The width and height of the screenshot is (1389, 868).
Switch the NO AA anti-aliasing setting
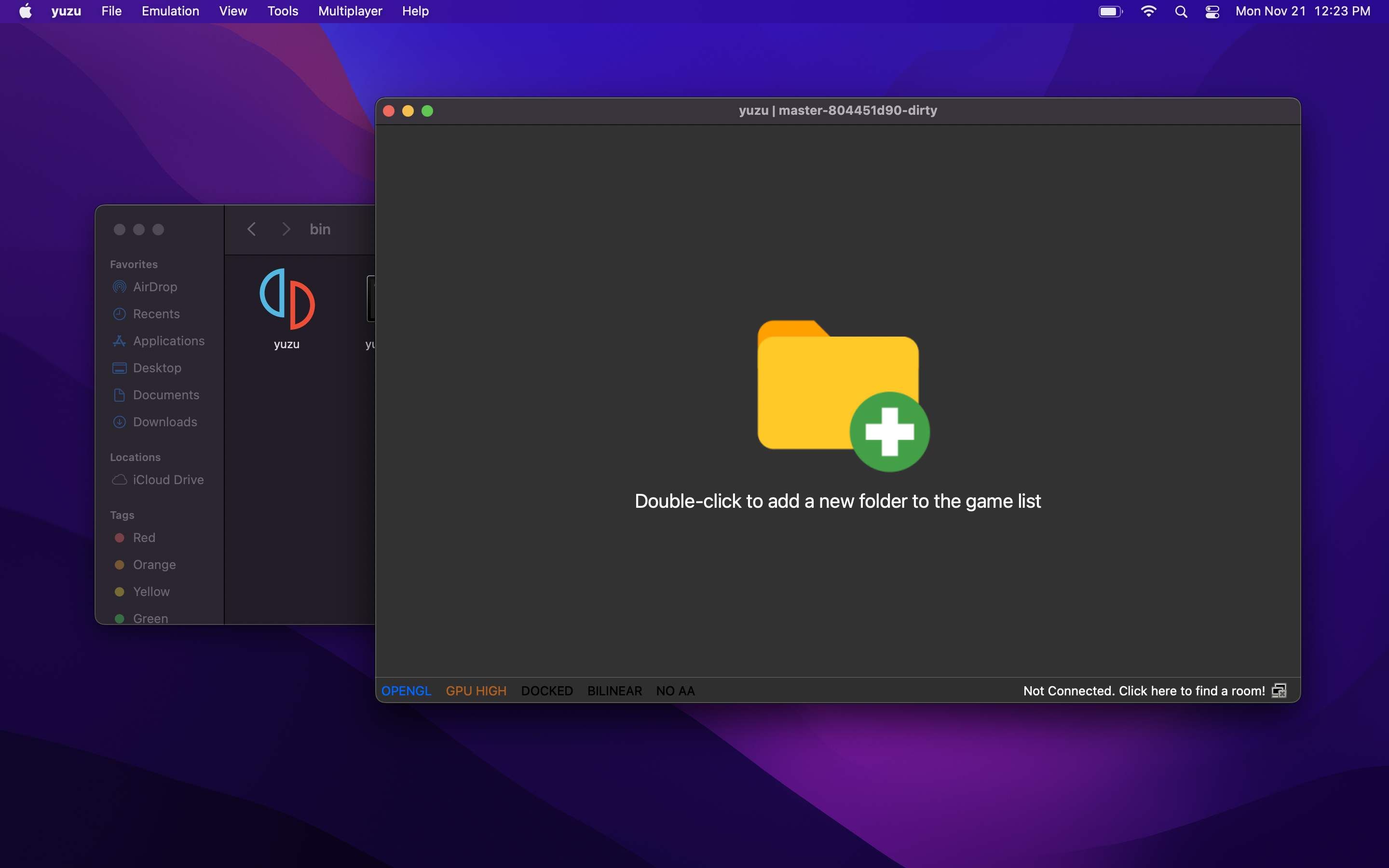coord(675,691)
